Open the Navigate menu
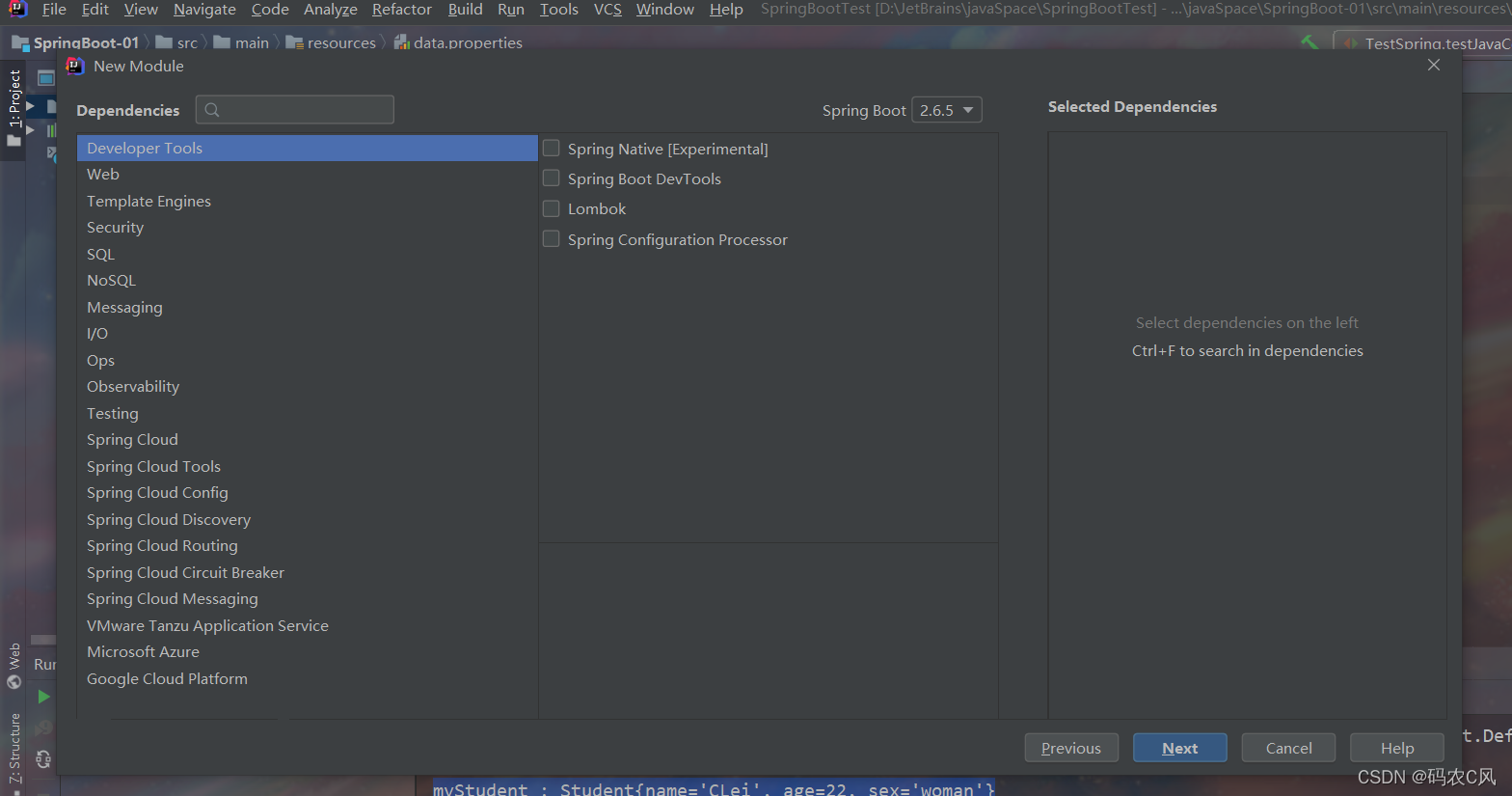Viewport: 1512px width, 796px height. tap(204, 9)
